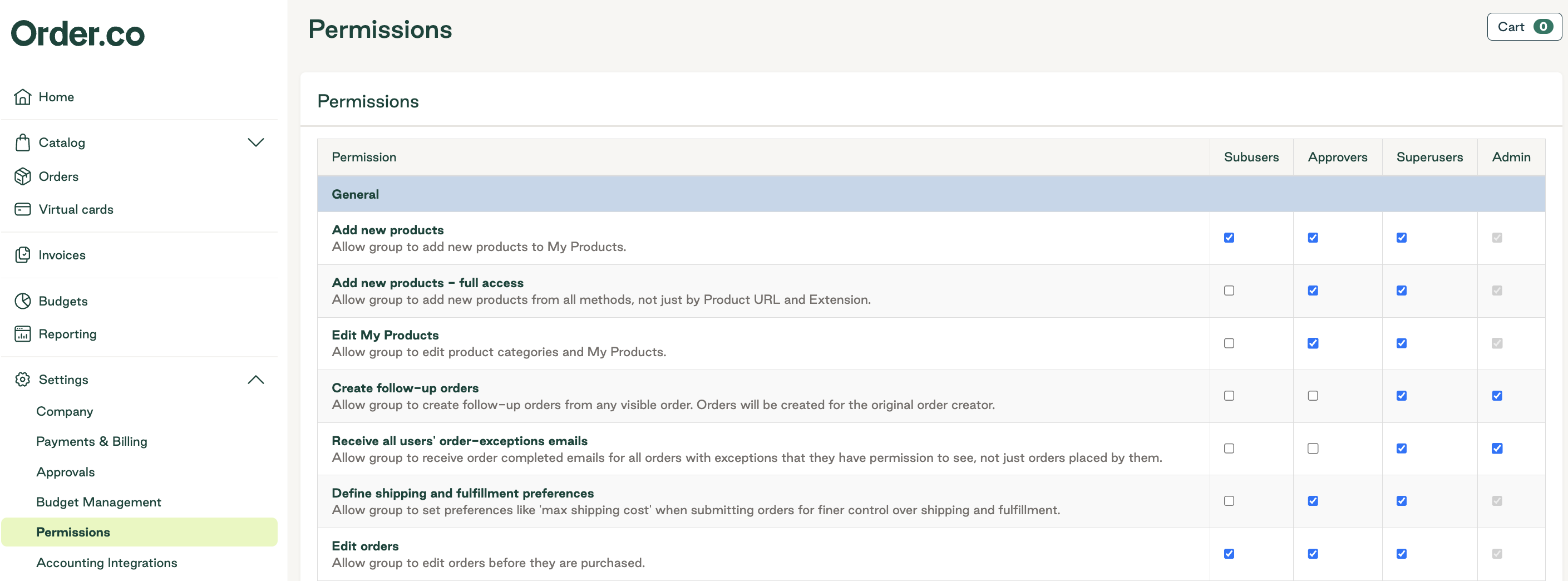
Task: Navigate to Budgets
Action: coord(63,301)
